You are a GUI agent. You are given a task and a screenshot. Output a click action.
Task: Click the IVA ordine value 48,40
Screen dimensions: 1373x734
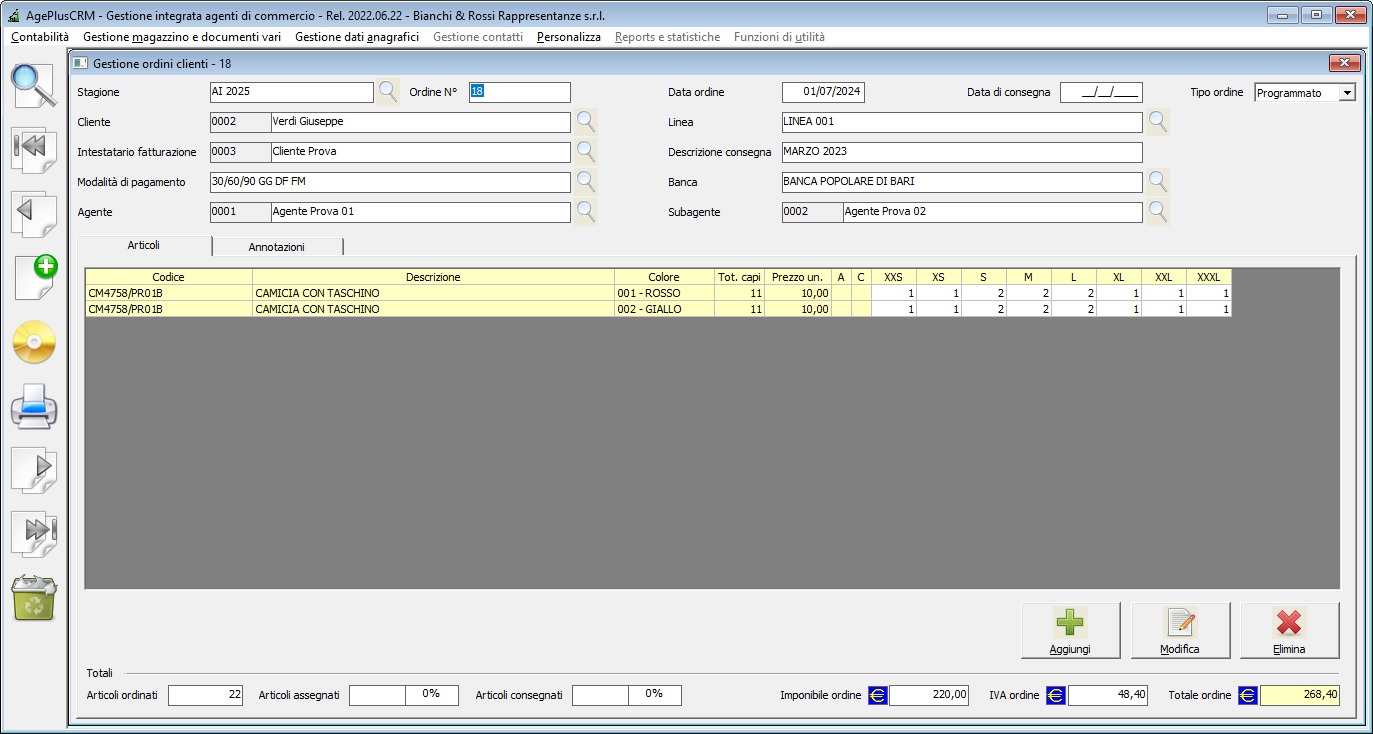pos(1108,695)
